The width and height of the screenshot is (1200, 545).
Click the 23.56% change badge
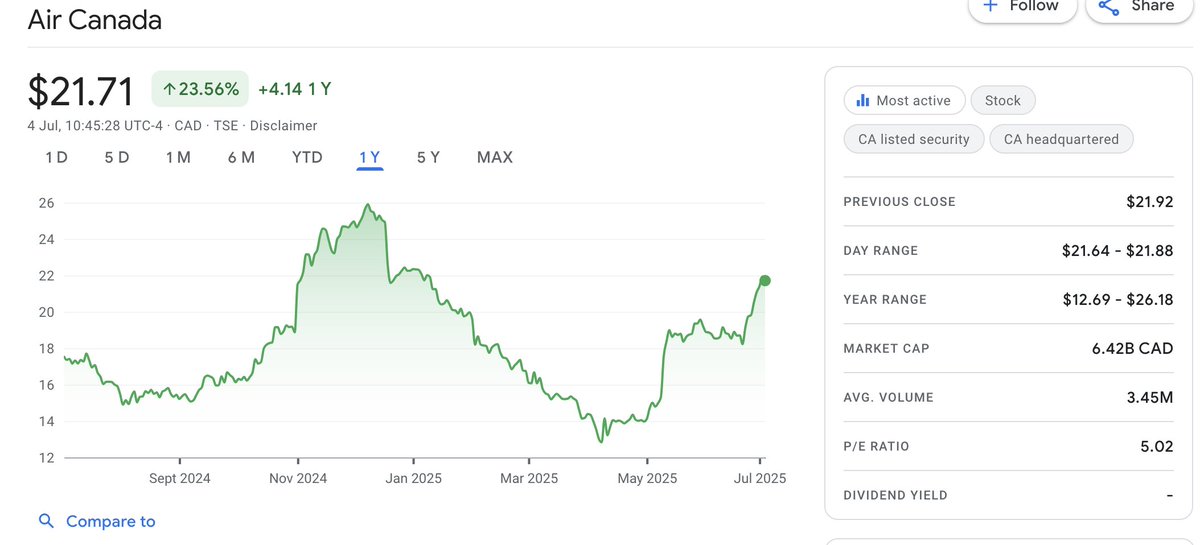(x=200, y=89)
